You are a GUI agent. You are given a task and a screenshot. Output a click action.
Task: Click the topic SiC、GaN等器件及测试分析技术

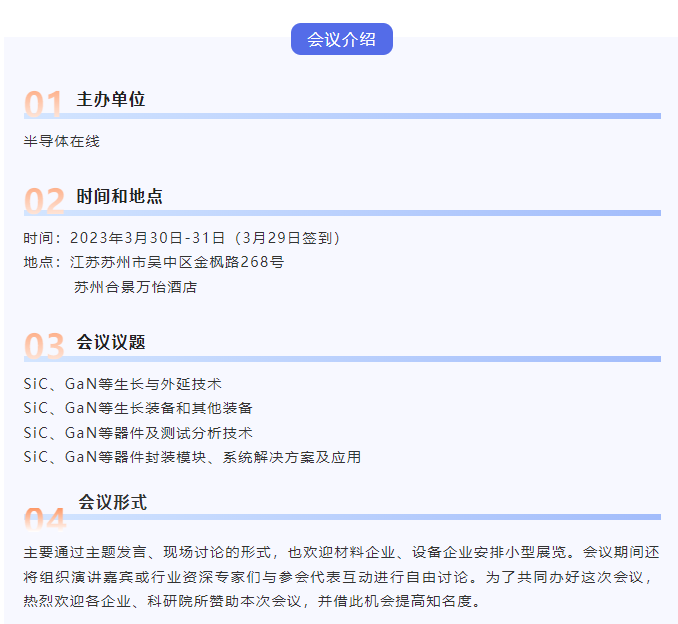(138, 433)
